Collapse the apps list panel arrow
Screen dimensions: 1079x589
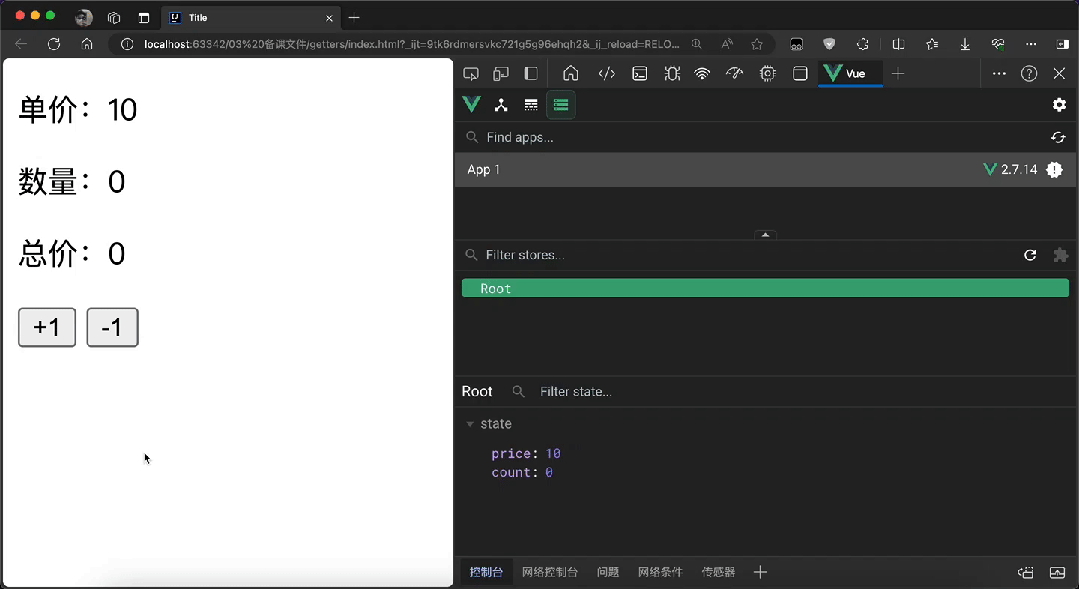pos(765,235)
